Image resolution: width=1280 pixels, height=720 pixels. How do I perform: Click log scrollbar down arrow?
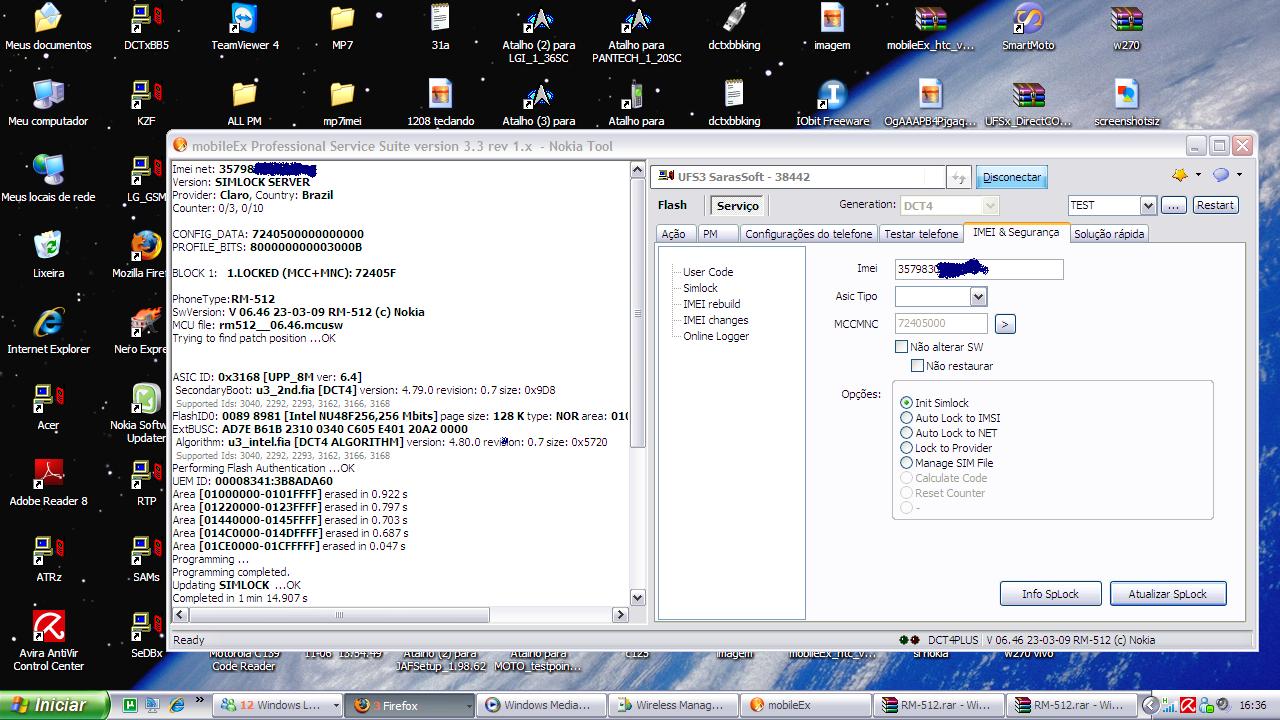(638, 598)
